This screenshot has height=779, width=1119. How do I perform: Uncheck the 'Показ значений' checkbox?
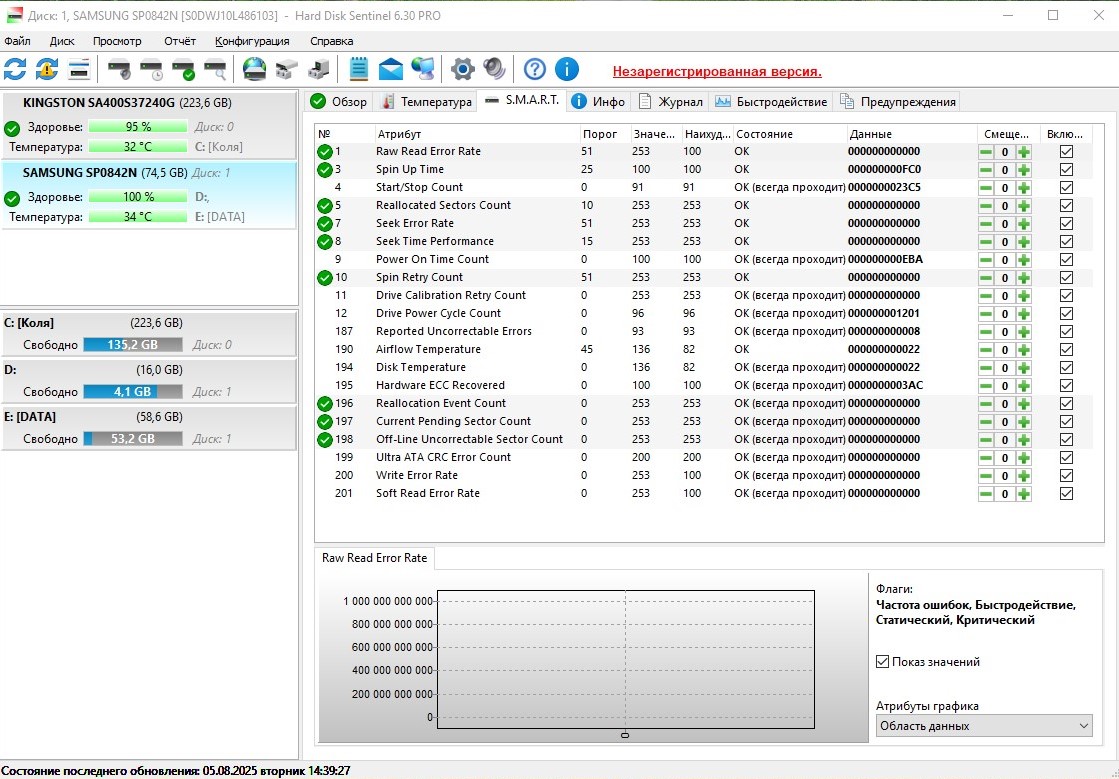click(x=882, y=662)
